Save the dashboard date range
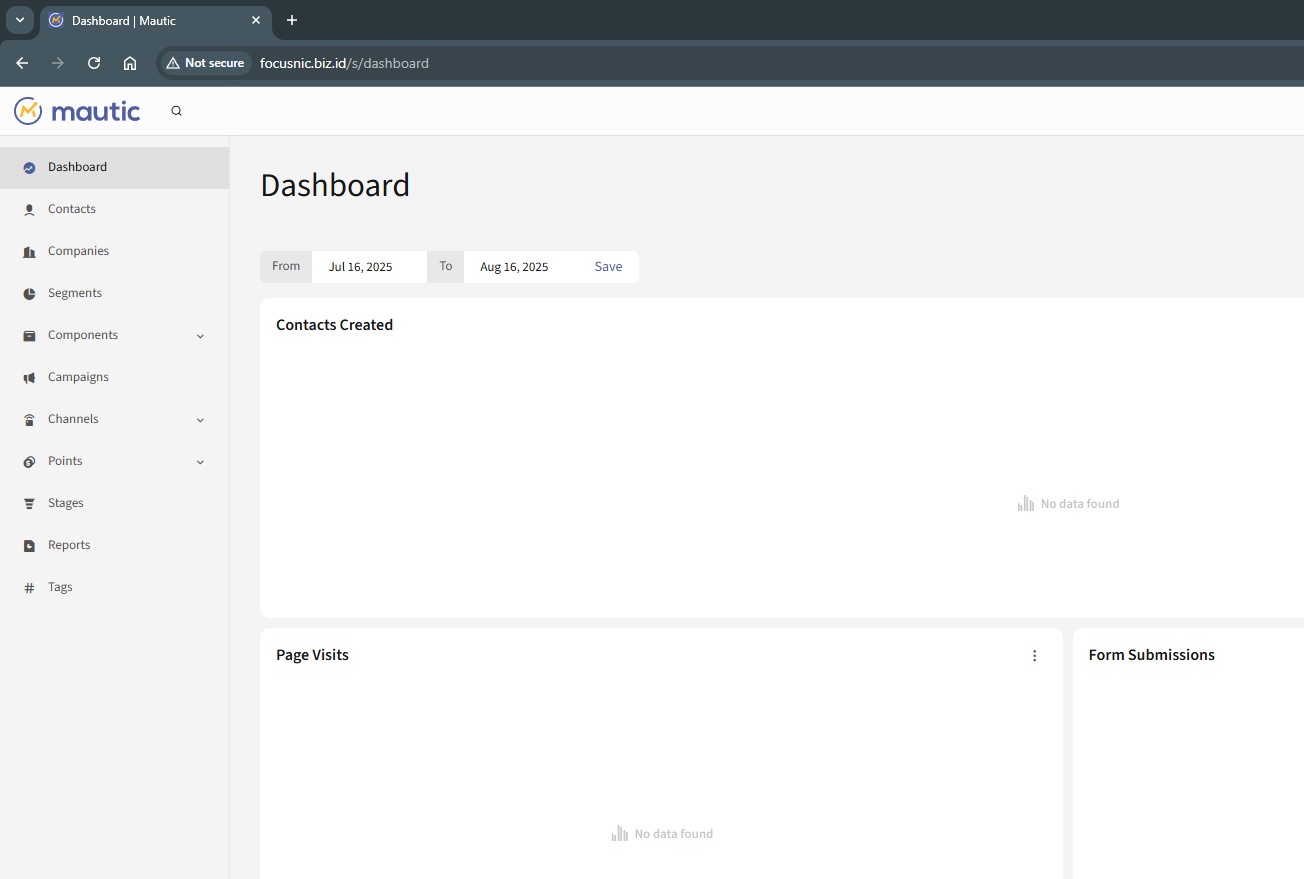 (608, 267)
